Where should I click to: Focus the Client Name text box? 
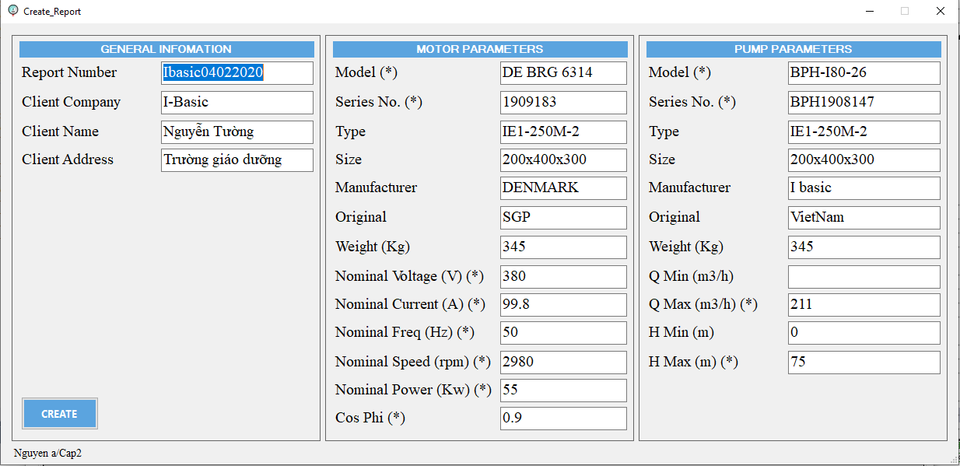coord(237,131)
